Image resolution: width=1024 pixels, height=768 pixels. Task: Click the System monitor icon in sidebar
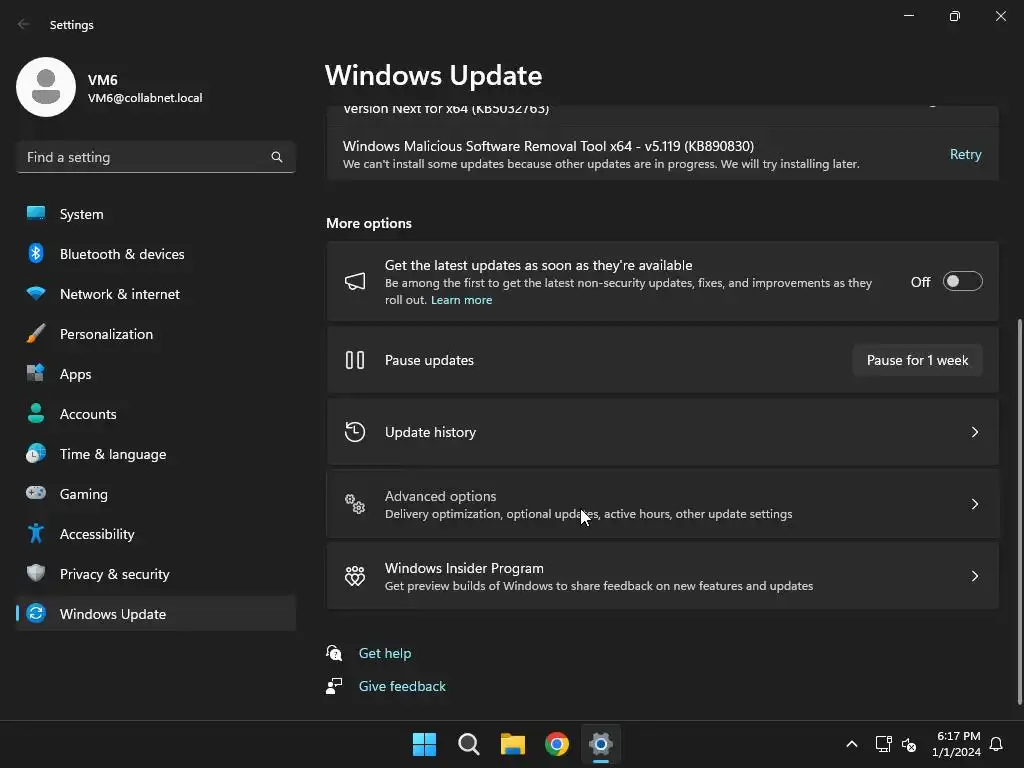click(x=36, y=214)
